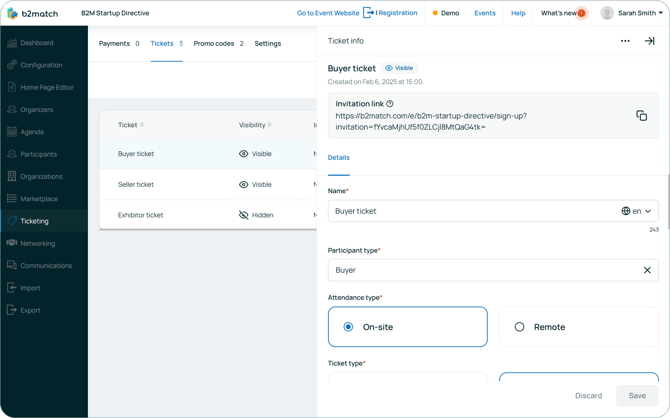Clear the Buyer participant type

click(647, 270)
